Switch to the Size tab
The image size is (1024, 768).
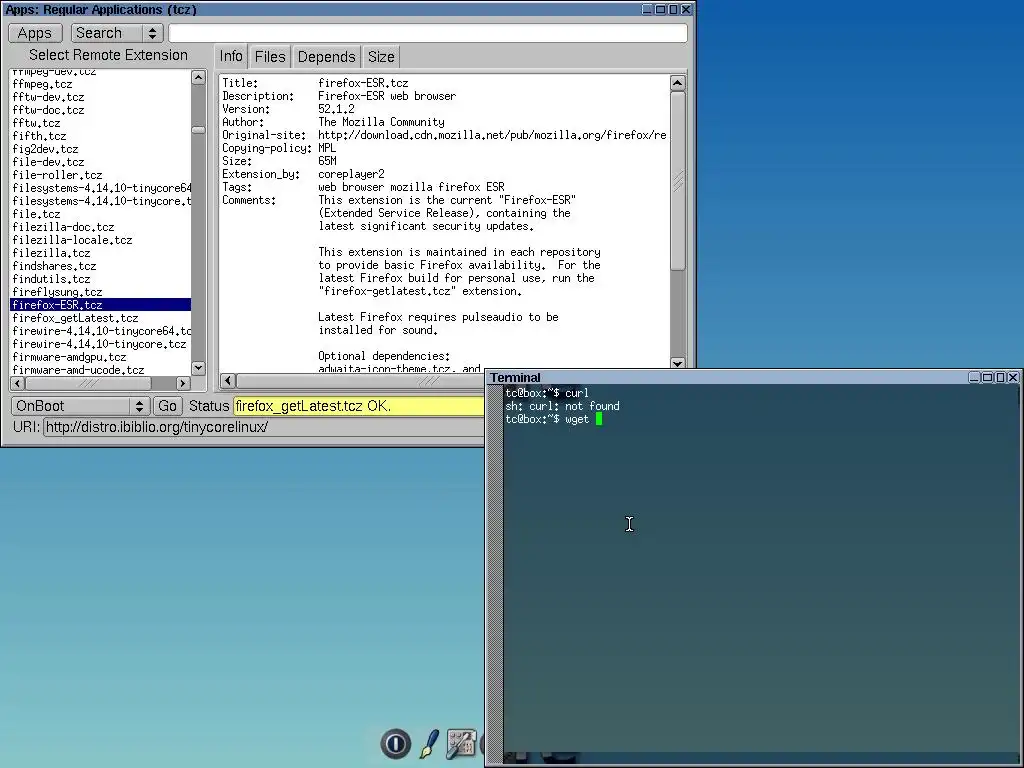point(381,57)
